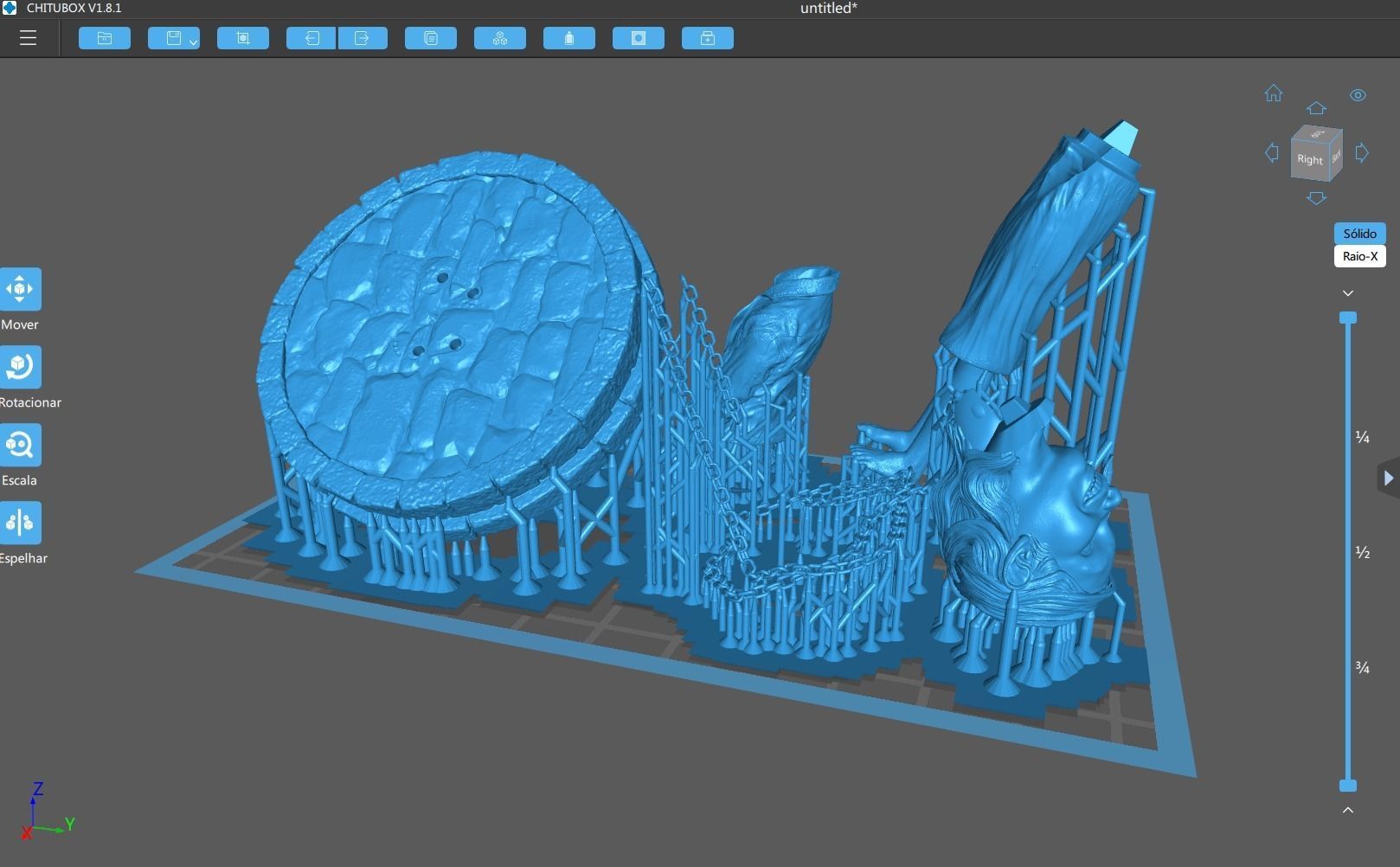Click the bottom handle of the layer slider
Viewport: 1400px width, 867px height.
click(x=1348, y=786)
